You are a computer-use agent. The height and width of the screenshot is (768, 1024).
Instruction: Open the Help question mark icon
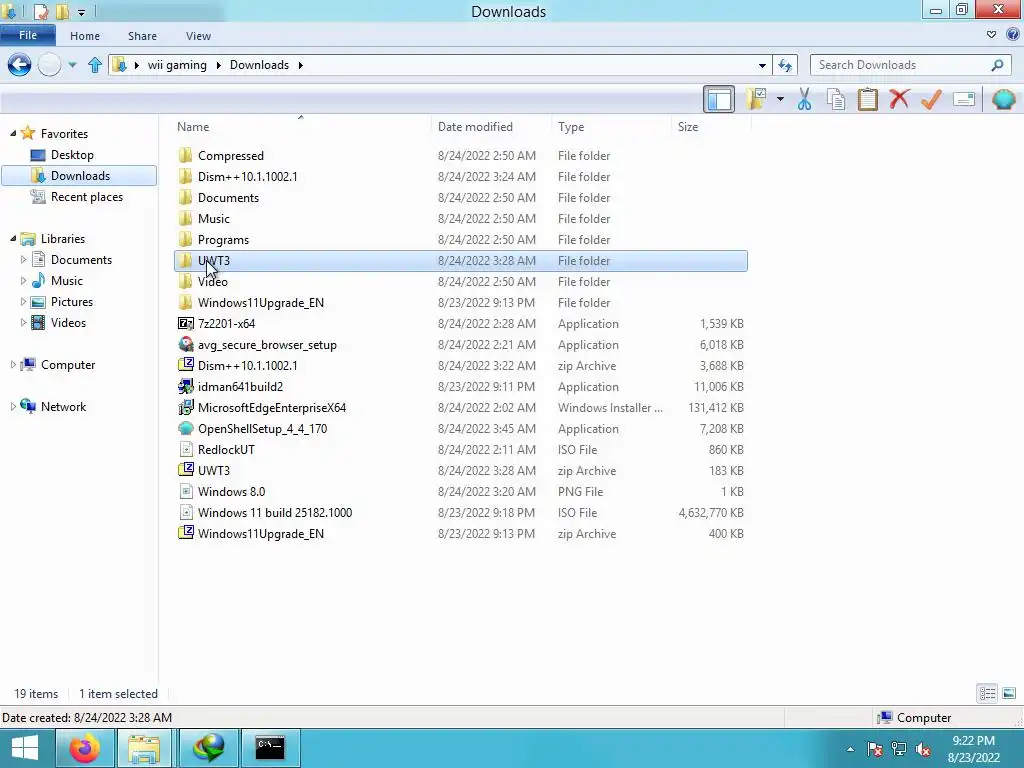coord(1013,35)
